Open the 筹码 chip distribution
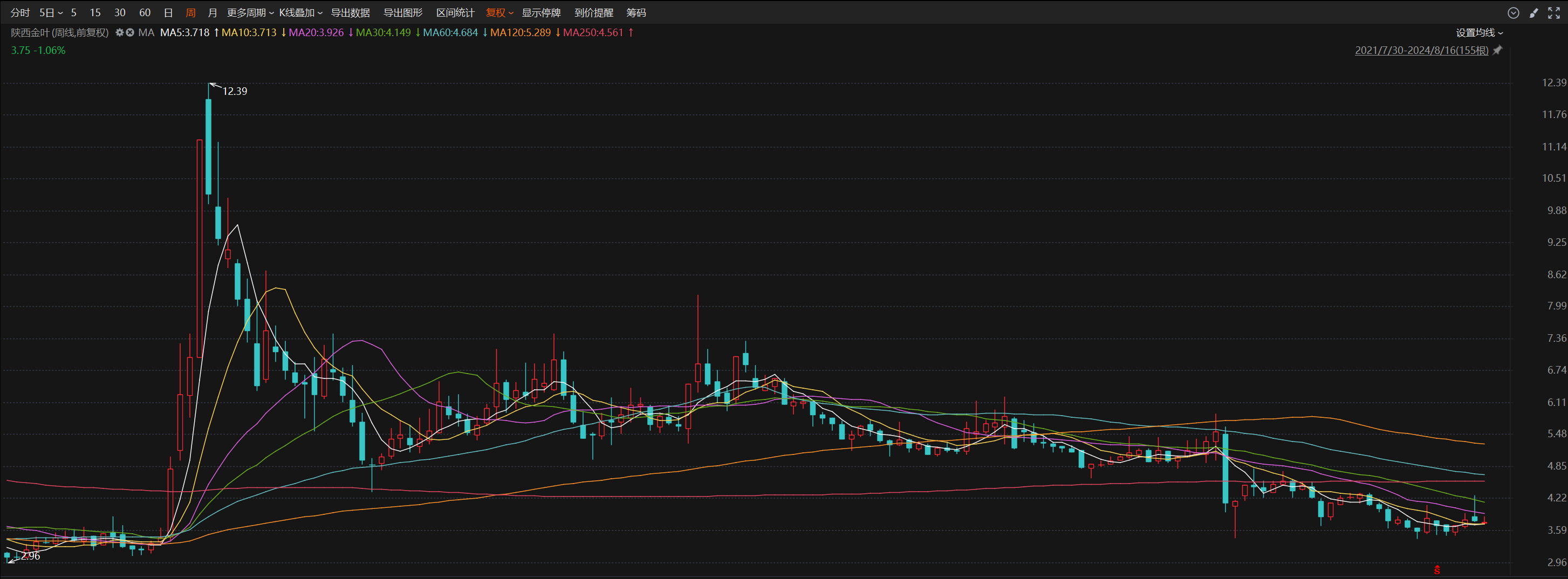The image size is (1568, 579). pos(636,13)
